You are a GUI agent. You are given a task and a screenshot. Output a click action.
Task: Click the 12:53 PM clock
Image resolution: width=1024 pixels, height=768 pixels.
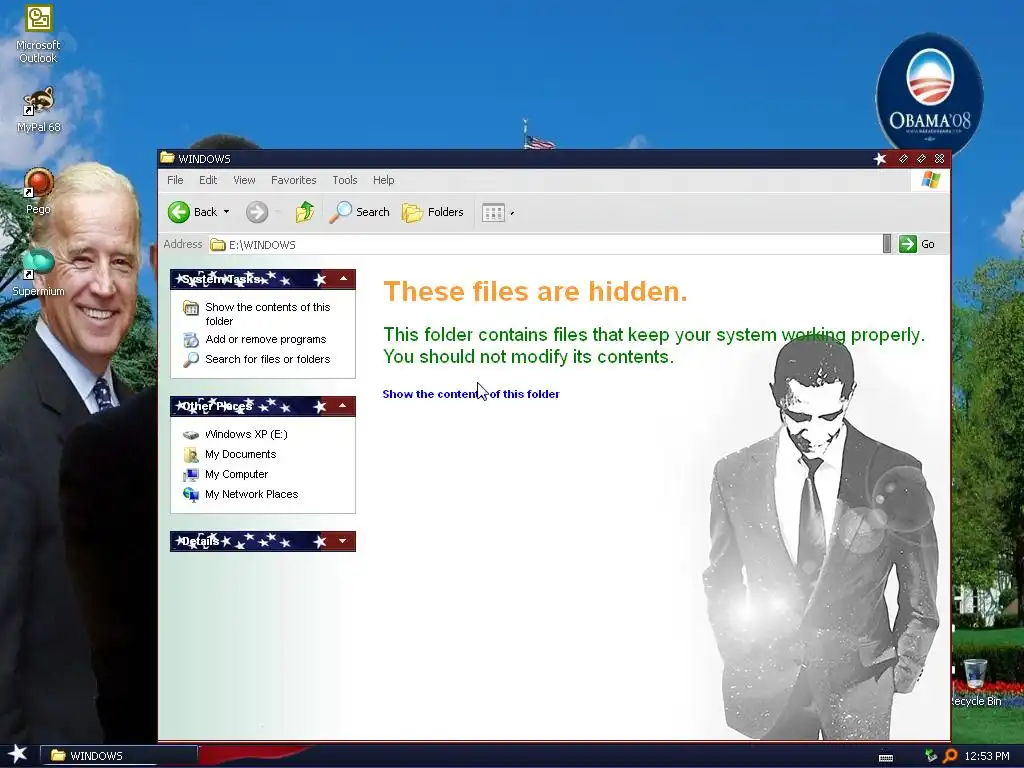pyautogui.click(x=987, y=756)
